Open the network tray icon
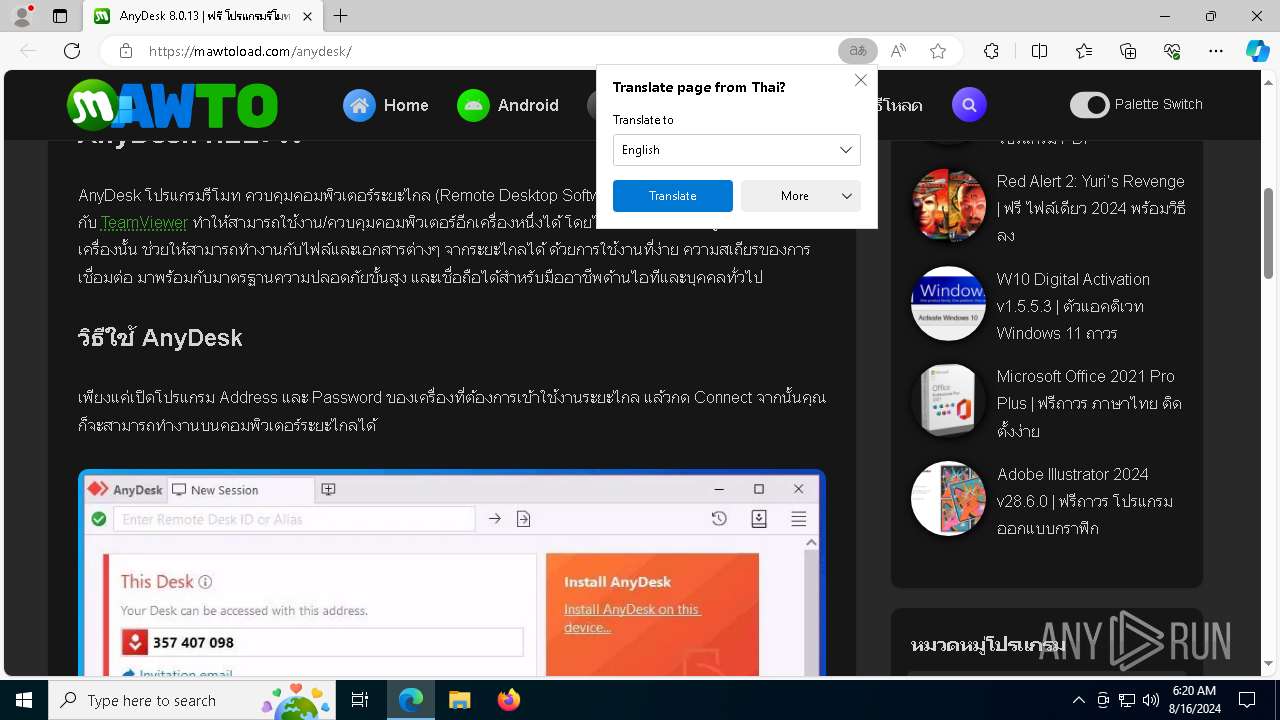1280x720 pixels. [1127, 700]
